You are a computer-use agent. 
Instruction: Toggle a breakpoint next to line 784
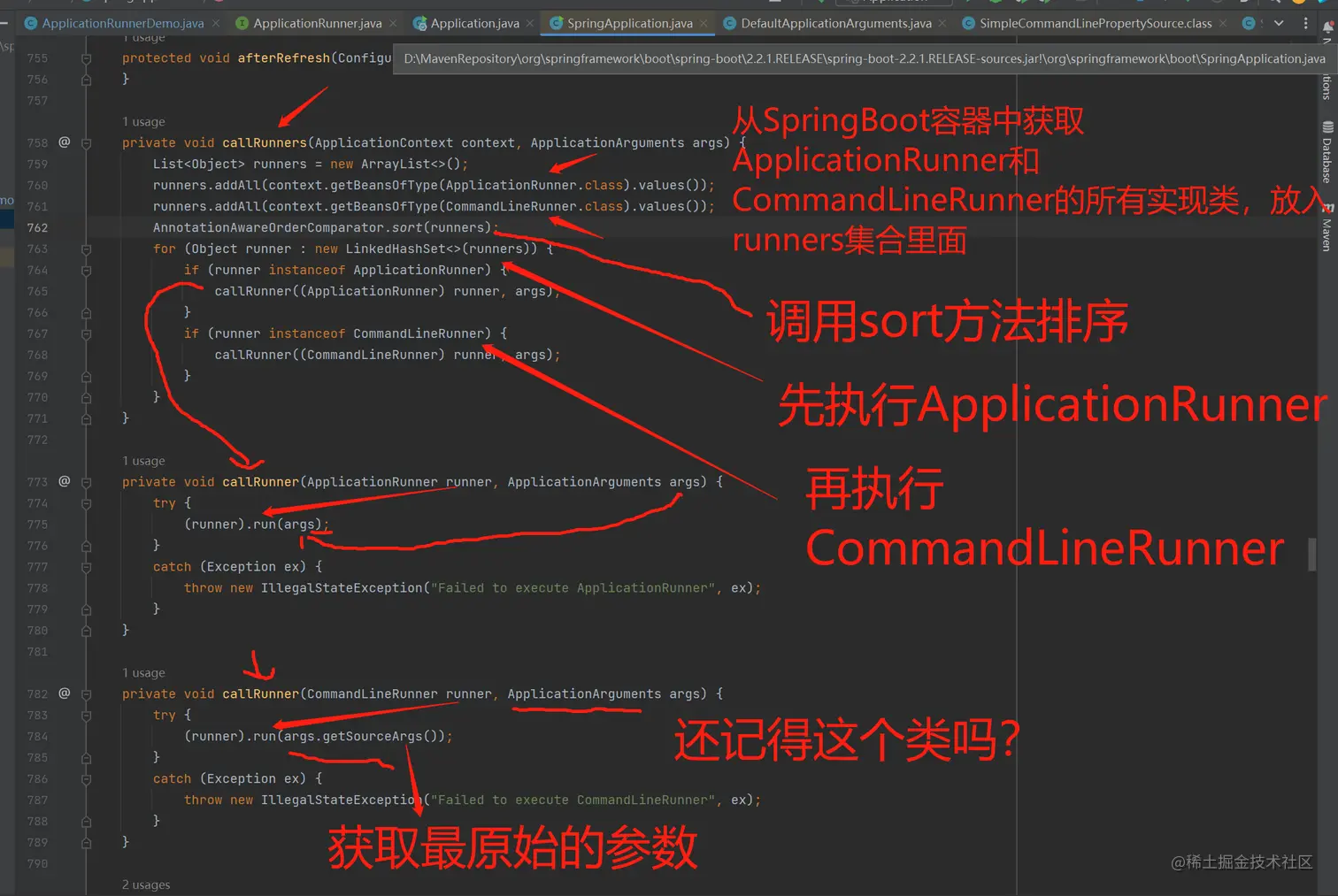tap(104, 736)
